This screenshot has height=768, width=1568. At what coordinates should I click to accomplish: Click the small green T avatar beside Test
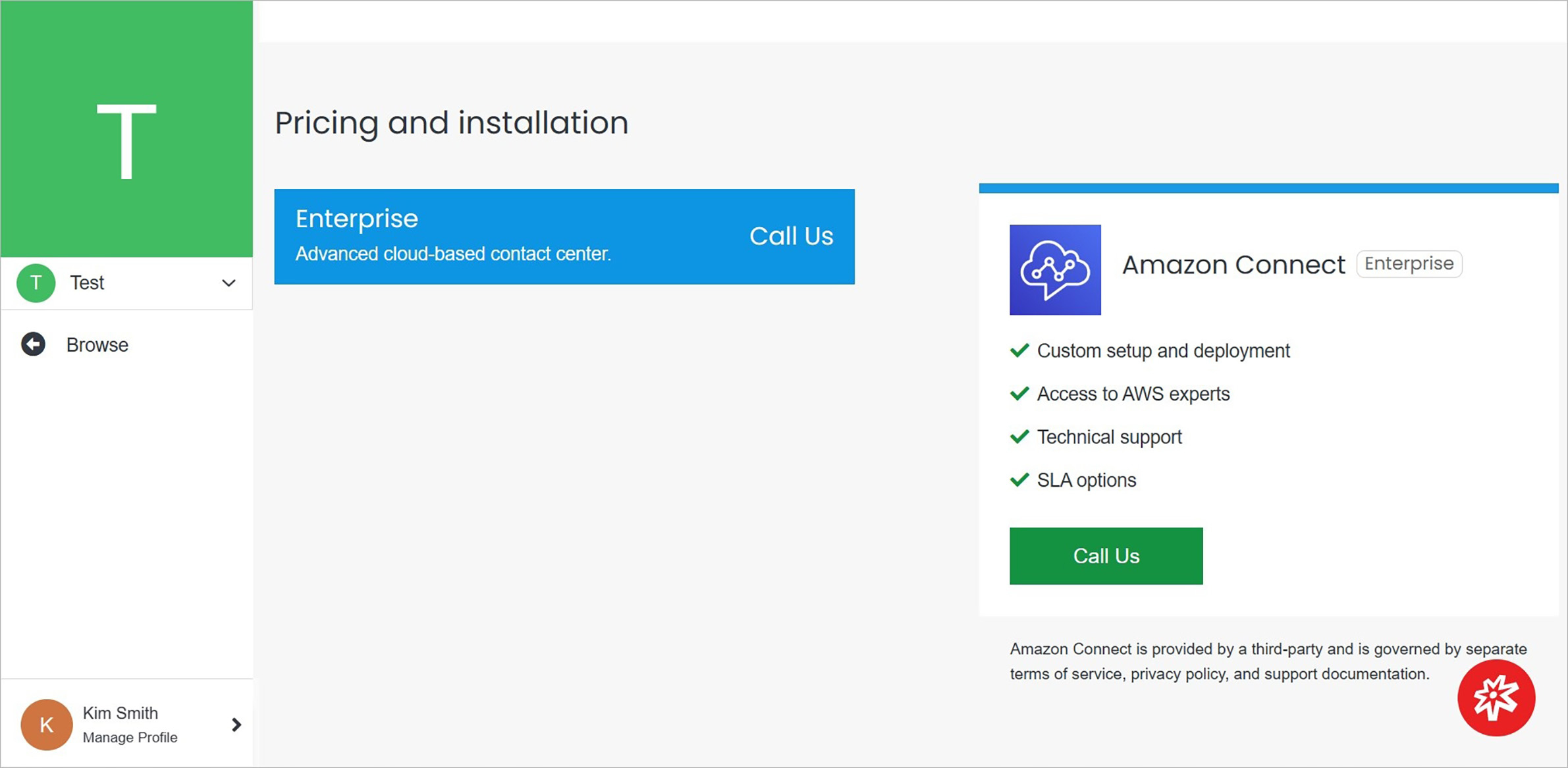tap(36, 283)
